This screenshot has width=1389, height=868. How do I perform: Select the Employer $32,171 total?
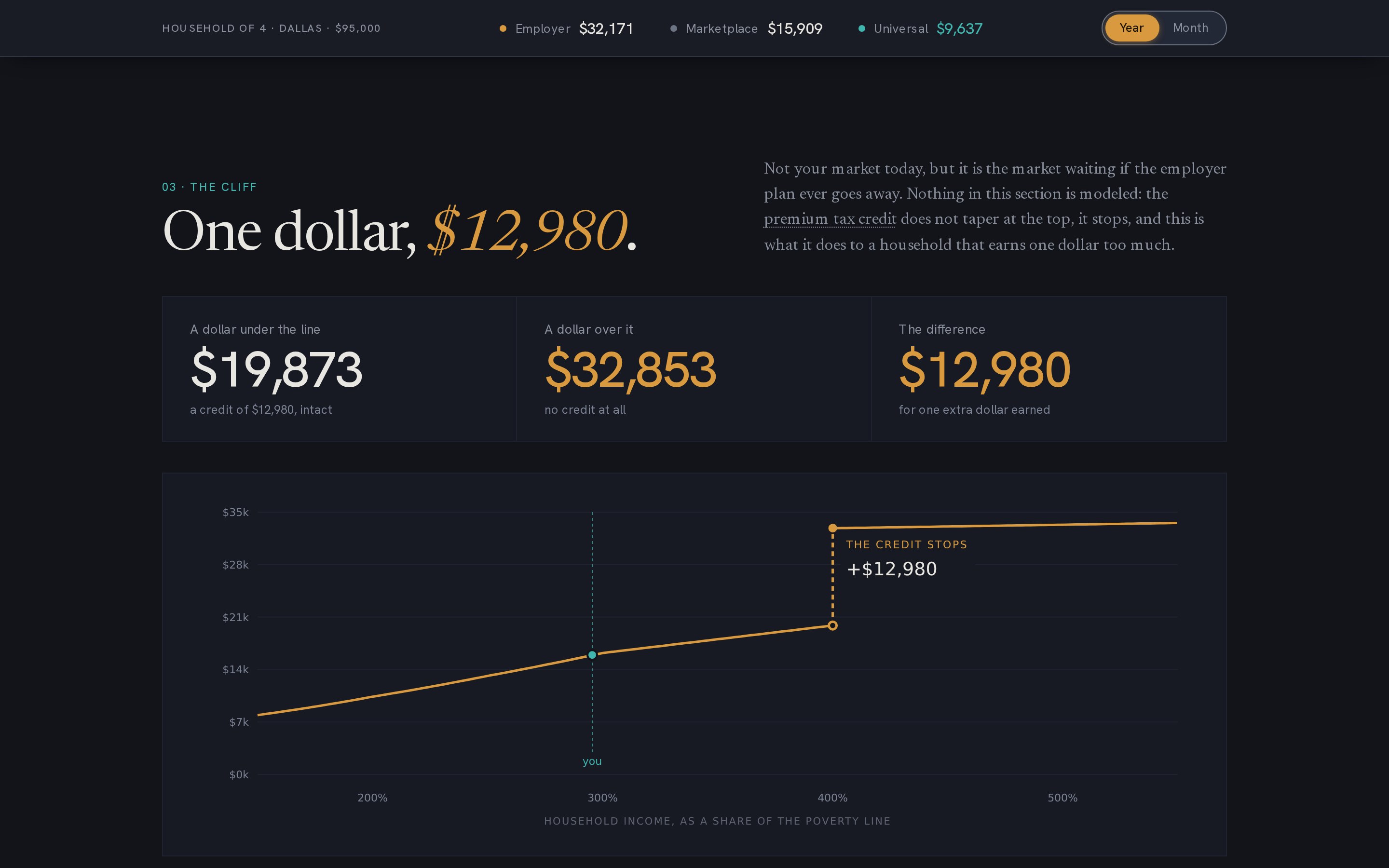point(606,29)
